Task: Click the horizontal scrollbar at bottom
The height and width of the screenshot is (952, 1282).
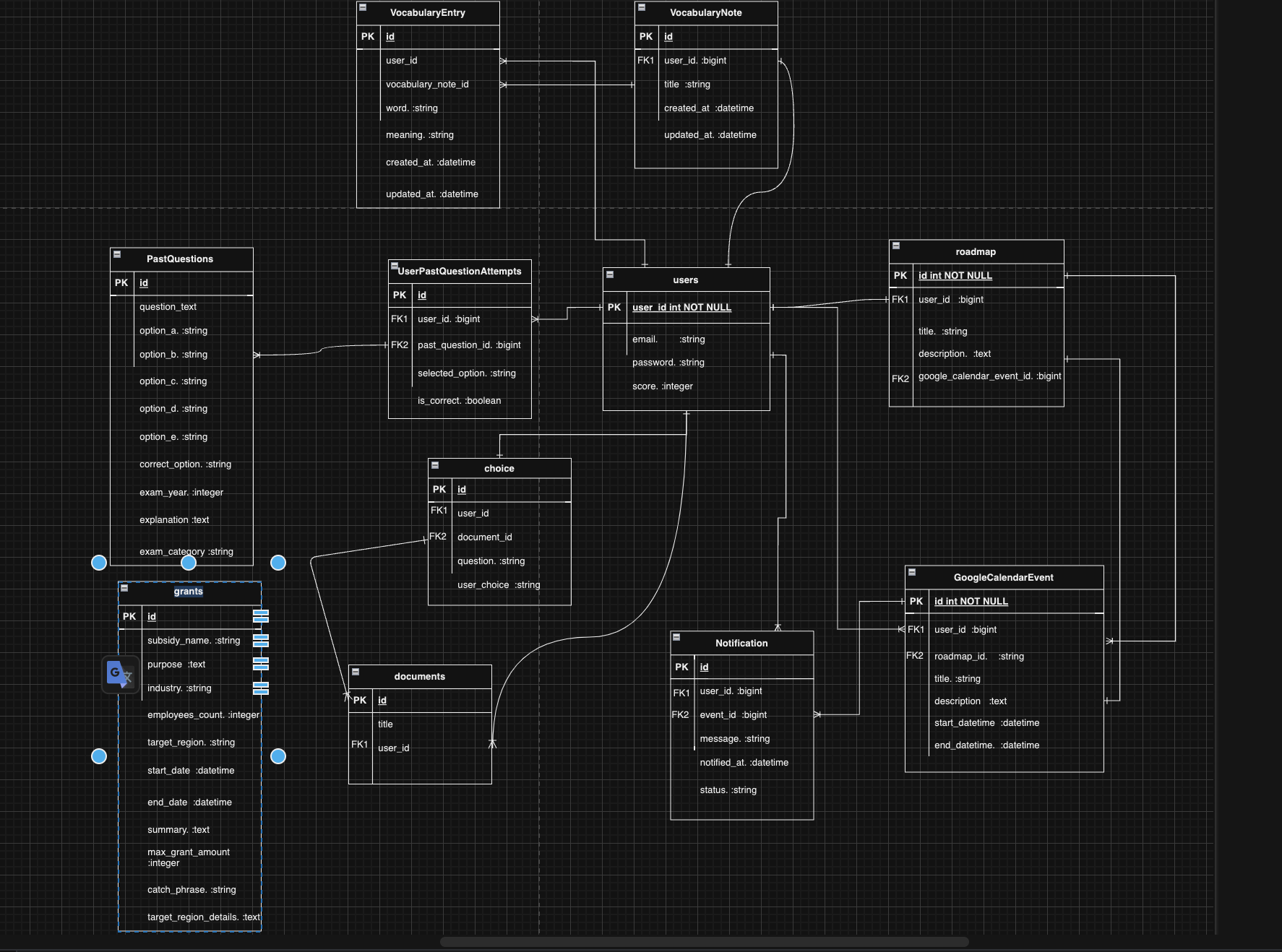Action: [705, 941]
